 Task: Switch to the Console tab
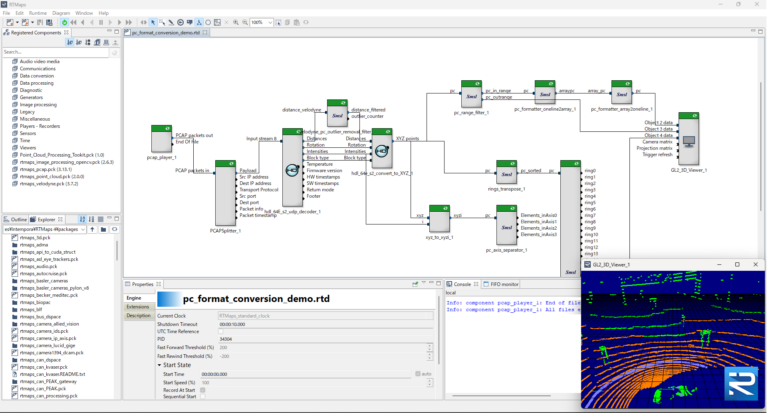[462, 284]
